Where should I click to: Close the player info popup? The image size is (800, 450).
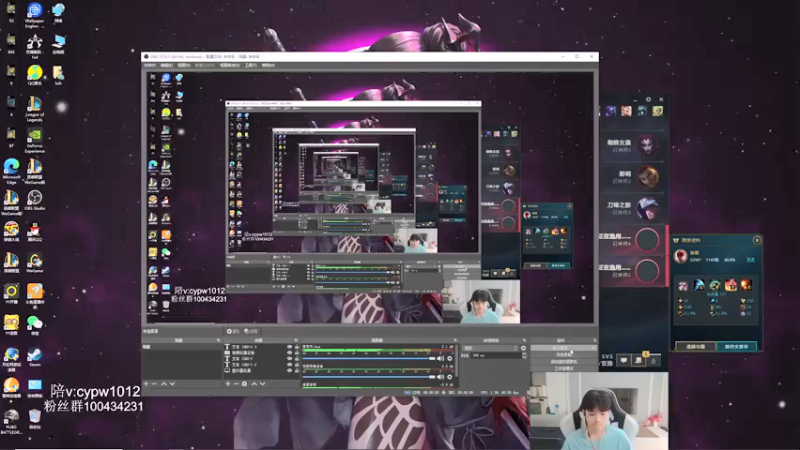pyautogui.click(x=757, y=240)
